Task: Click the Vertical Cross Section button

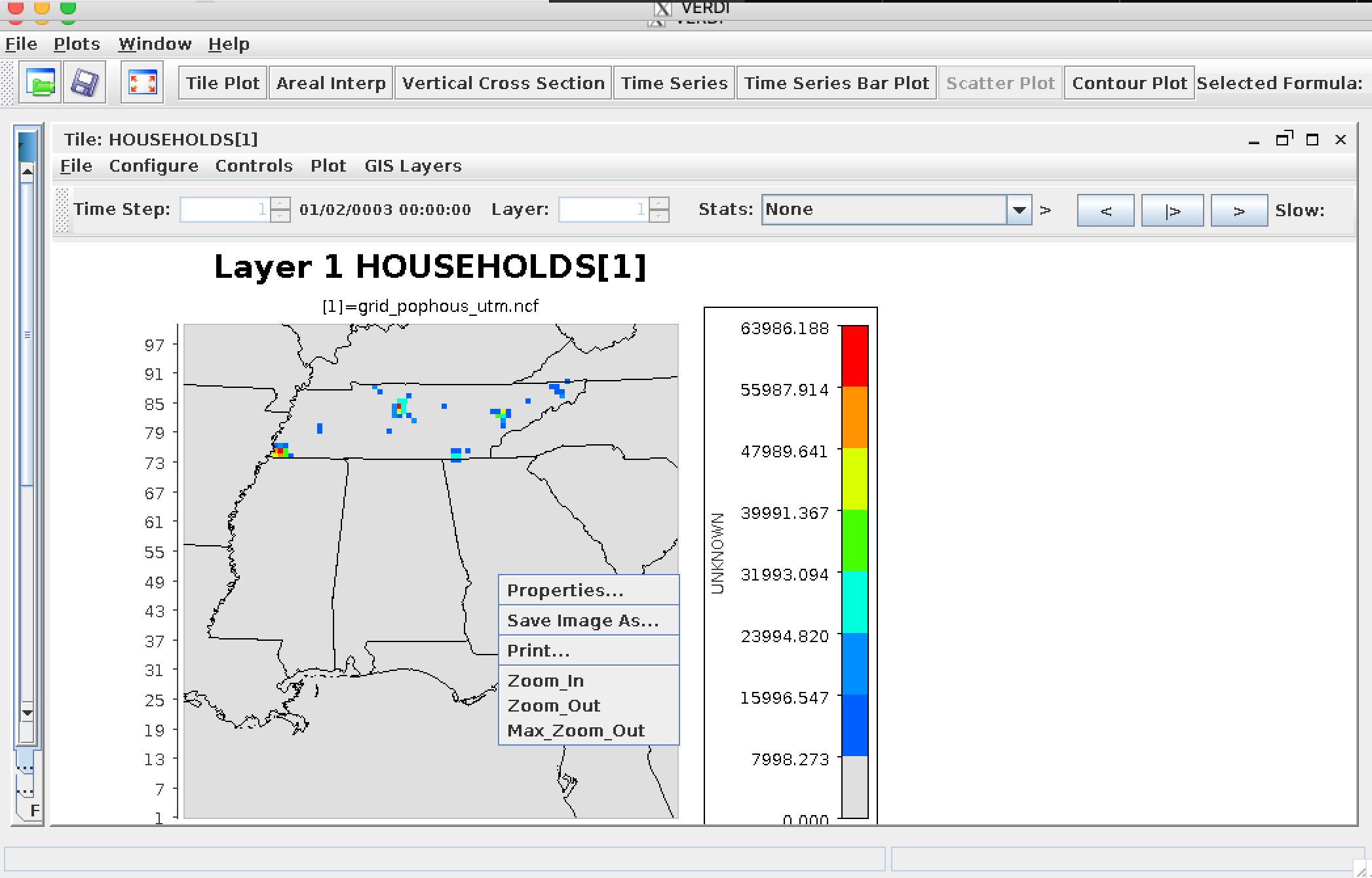Action: pos(503,83)
